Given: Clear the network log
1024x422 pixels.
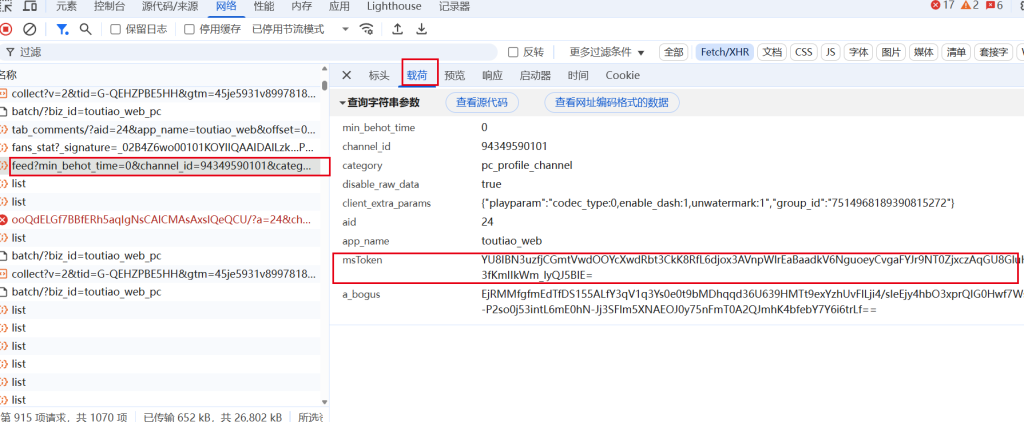Looking at the screenshot, I should [30, 29].
